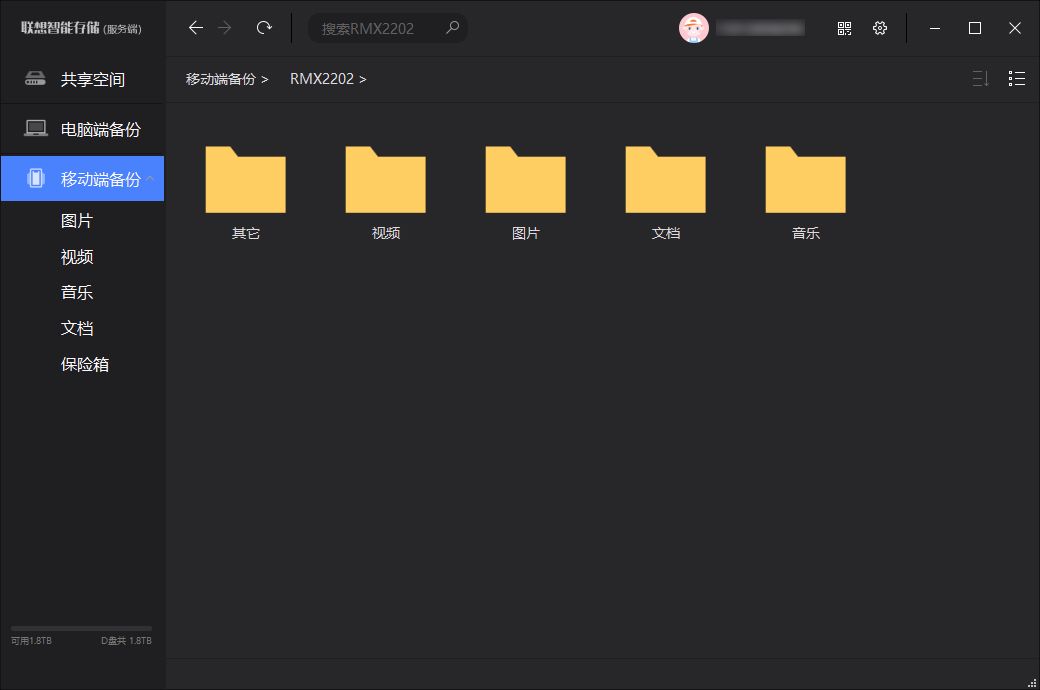Open the settings gear menu
Image resolution: width=1040 pixels, height=690 pixels.
(x=879, y=28)
